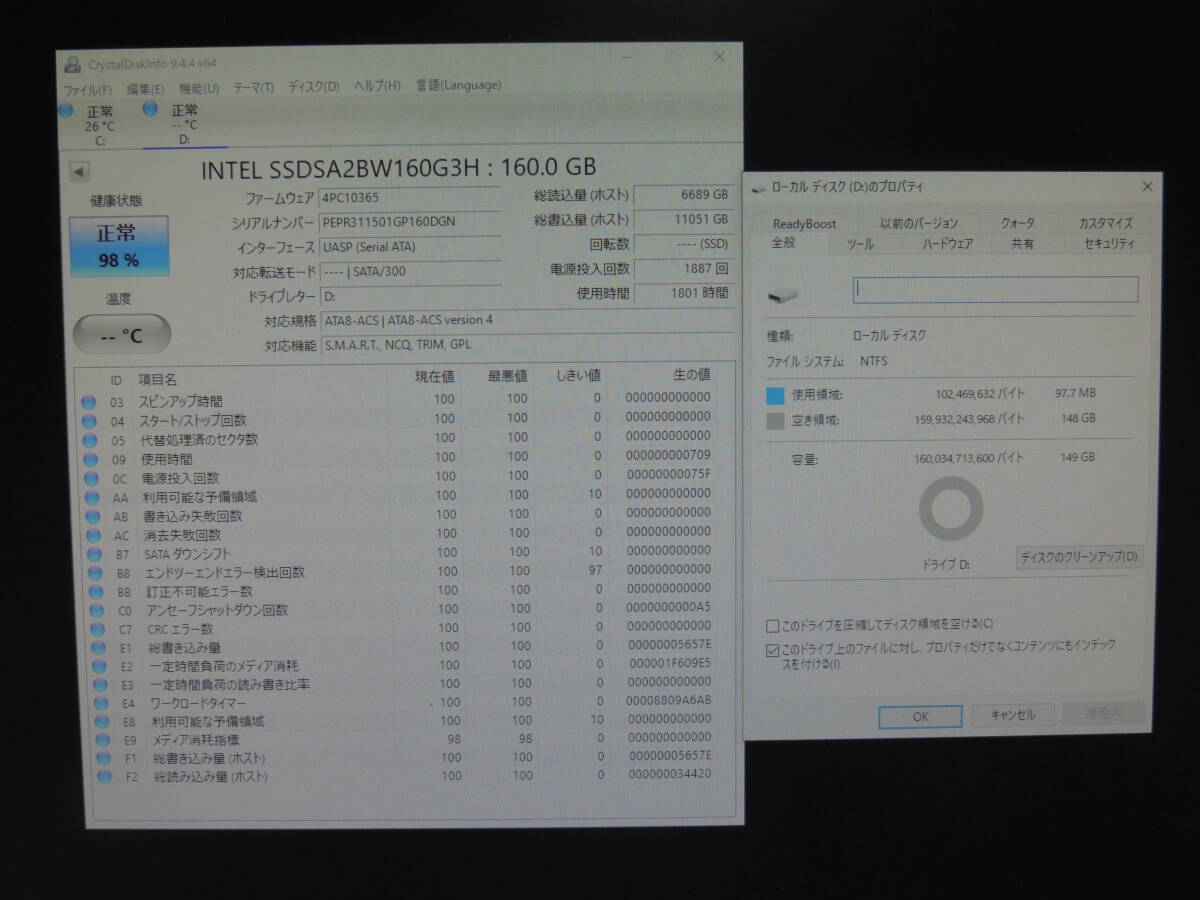Image resolution: width=1200 pixels, height=900 pixels.
Task: Select the status orb for E4 ワークロードタイマー
Action: pyautogui.click(x=101, y=703)
